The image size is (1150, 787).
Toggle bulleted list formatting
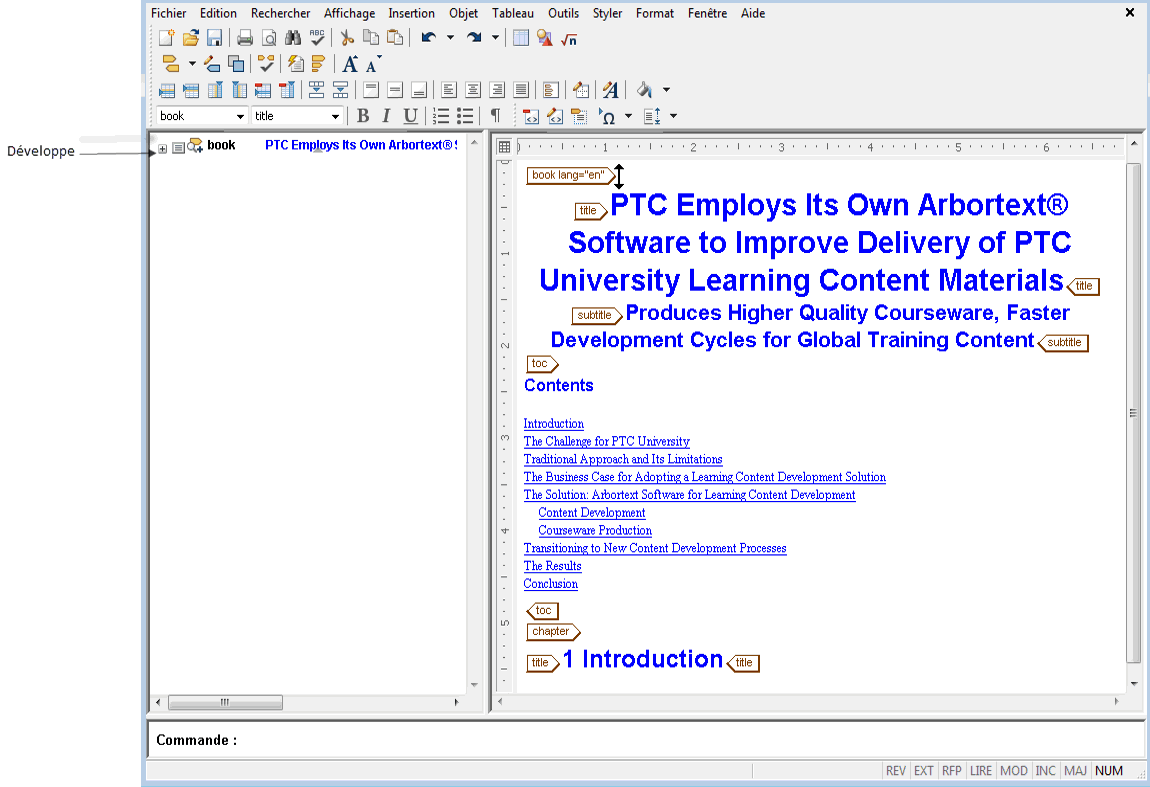point(465,116)
